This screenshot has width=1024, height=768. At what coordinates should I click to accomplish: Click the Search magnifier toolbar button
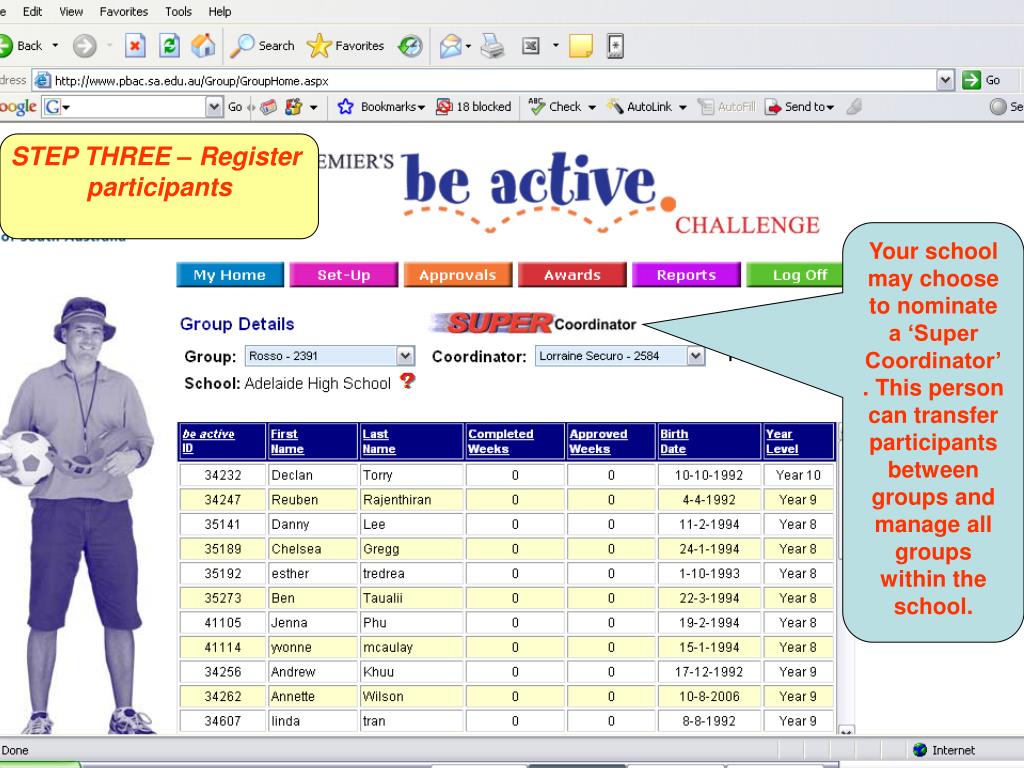pos(262,45)
